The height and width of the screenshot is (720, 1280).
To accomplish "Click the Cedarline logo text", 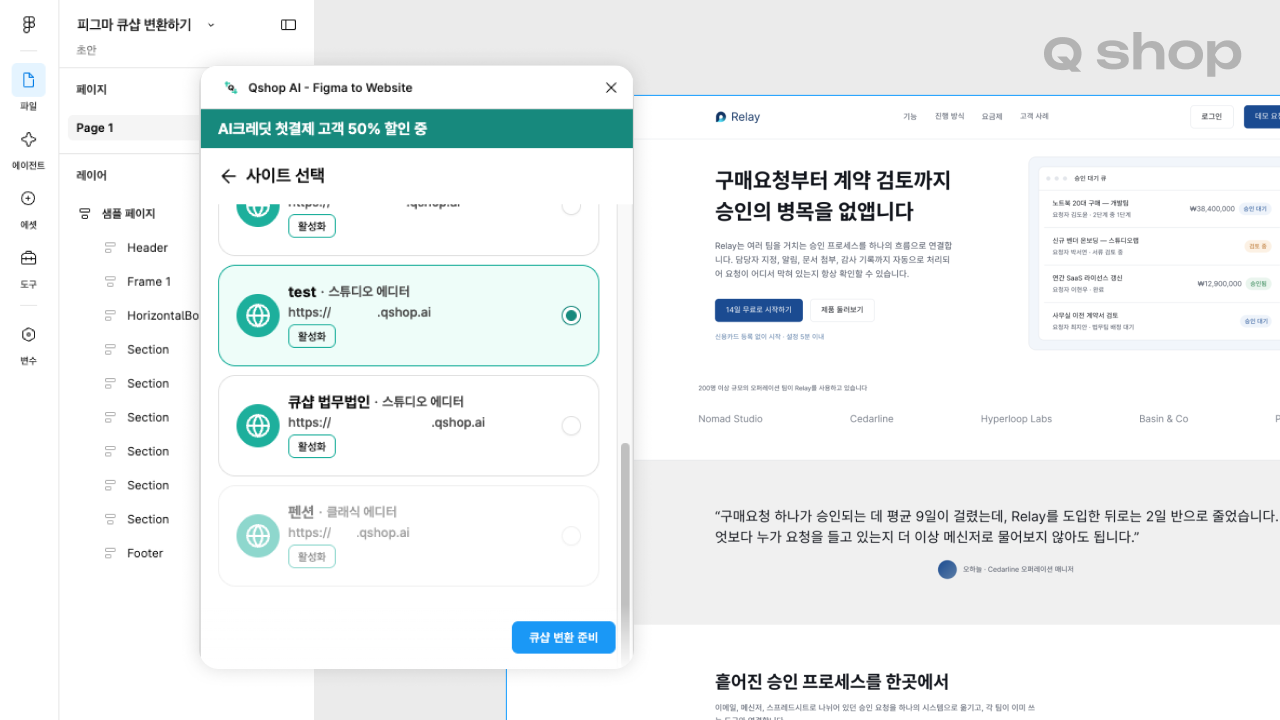I will coord(872,419).
